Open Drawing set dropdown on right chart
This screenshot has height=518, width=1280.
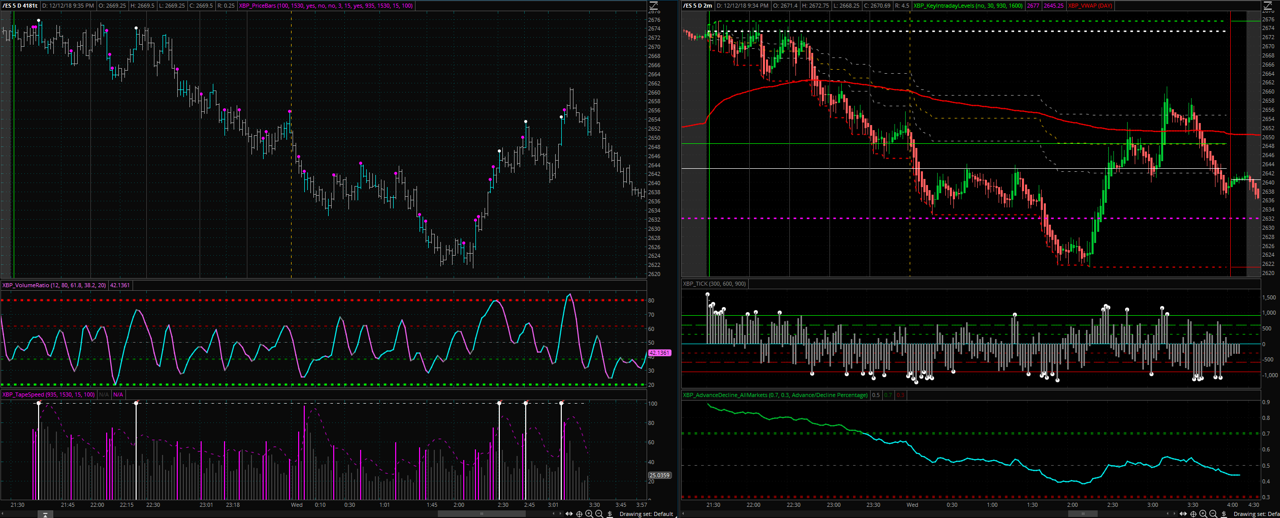point(1258,513)
